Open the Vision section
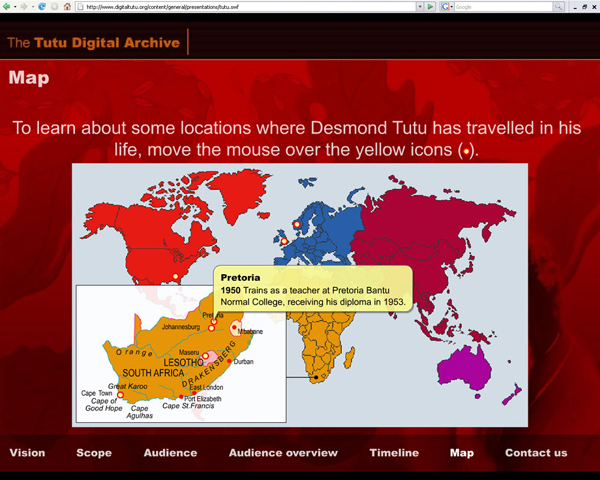Viewport: 600px width, 480px height. 27,453
